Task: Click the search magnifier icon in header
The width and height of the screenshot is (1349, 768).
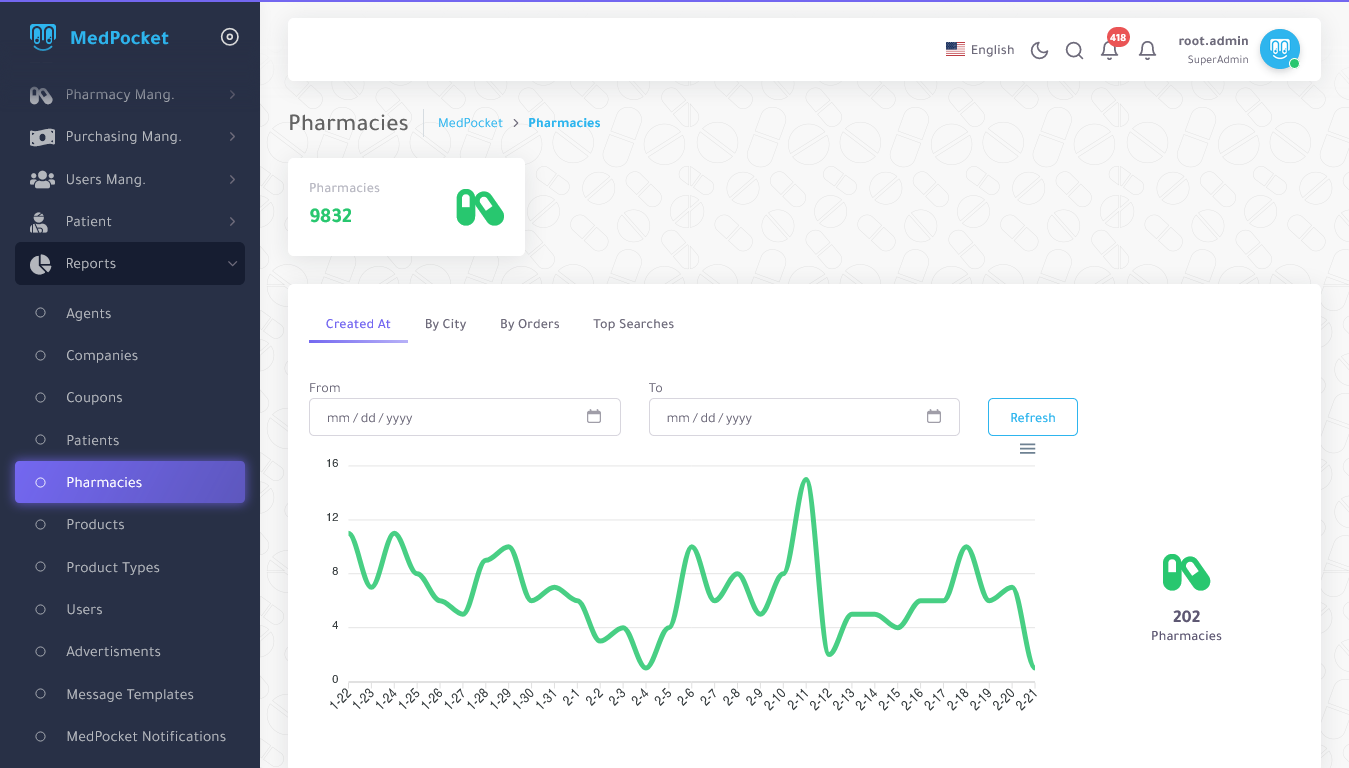Action: (1074, 50)
